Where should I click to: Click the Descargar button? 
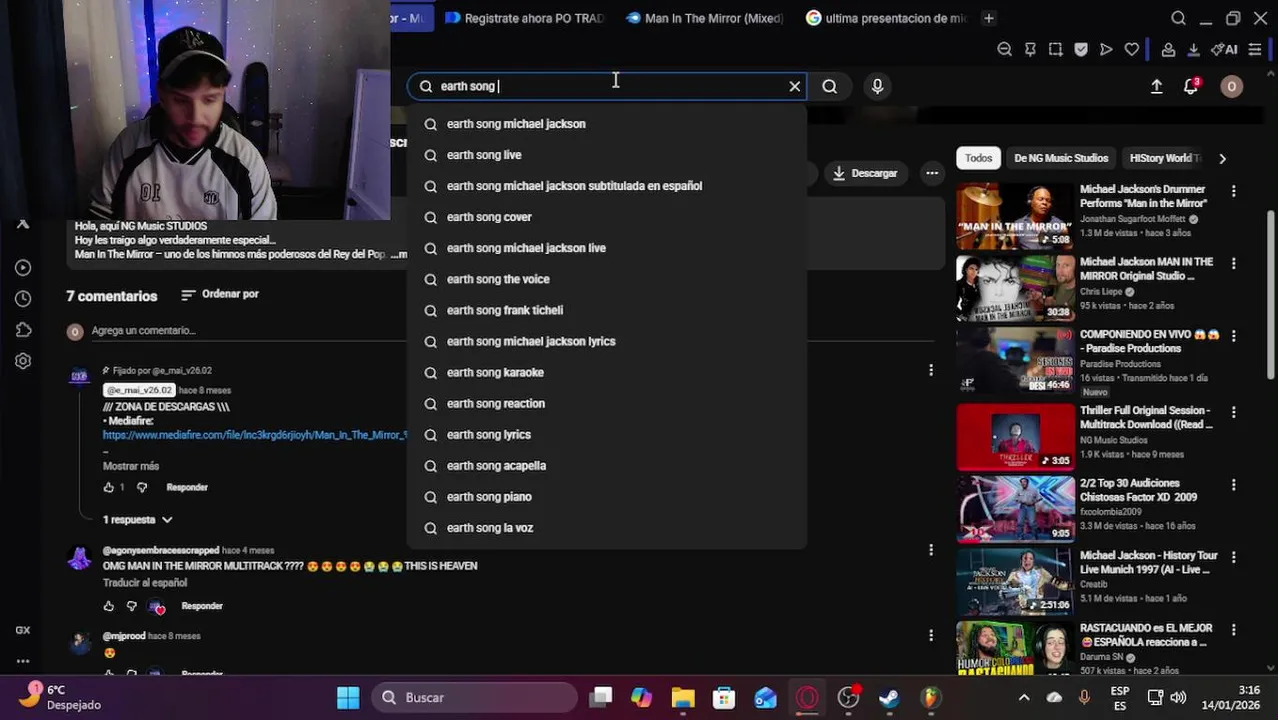click(865, 173)
